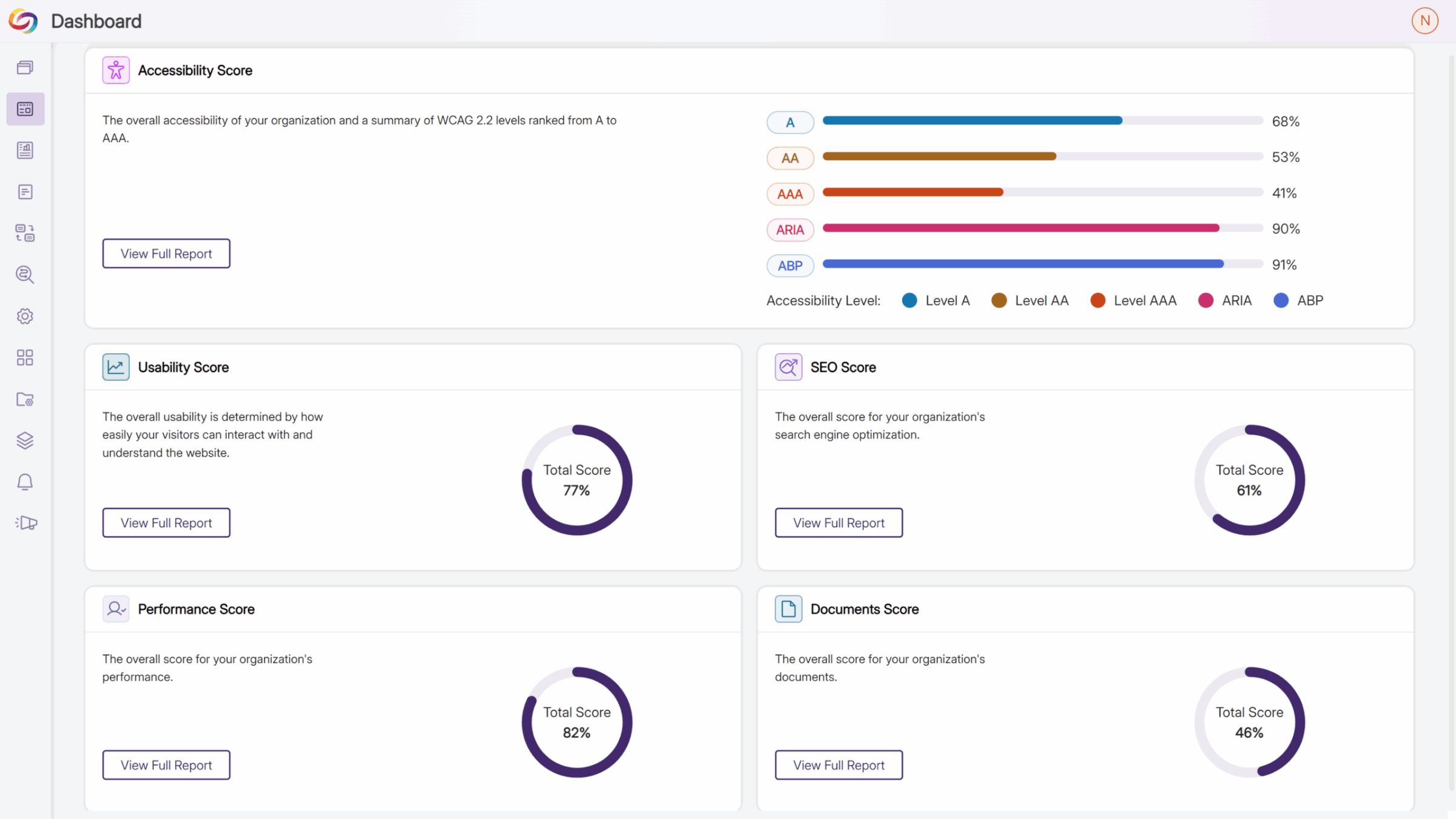Click the Performance Score donut chart

[576, 722]
